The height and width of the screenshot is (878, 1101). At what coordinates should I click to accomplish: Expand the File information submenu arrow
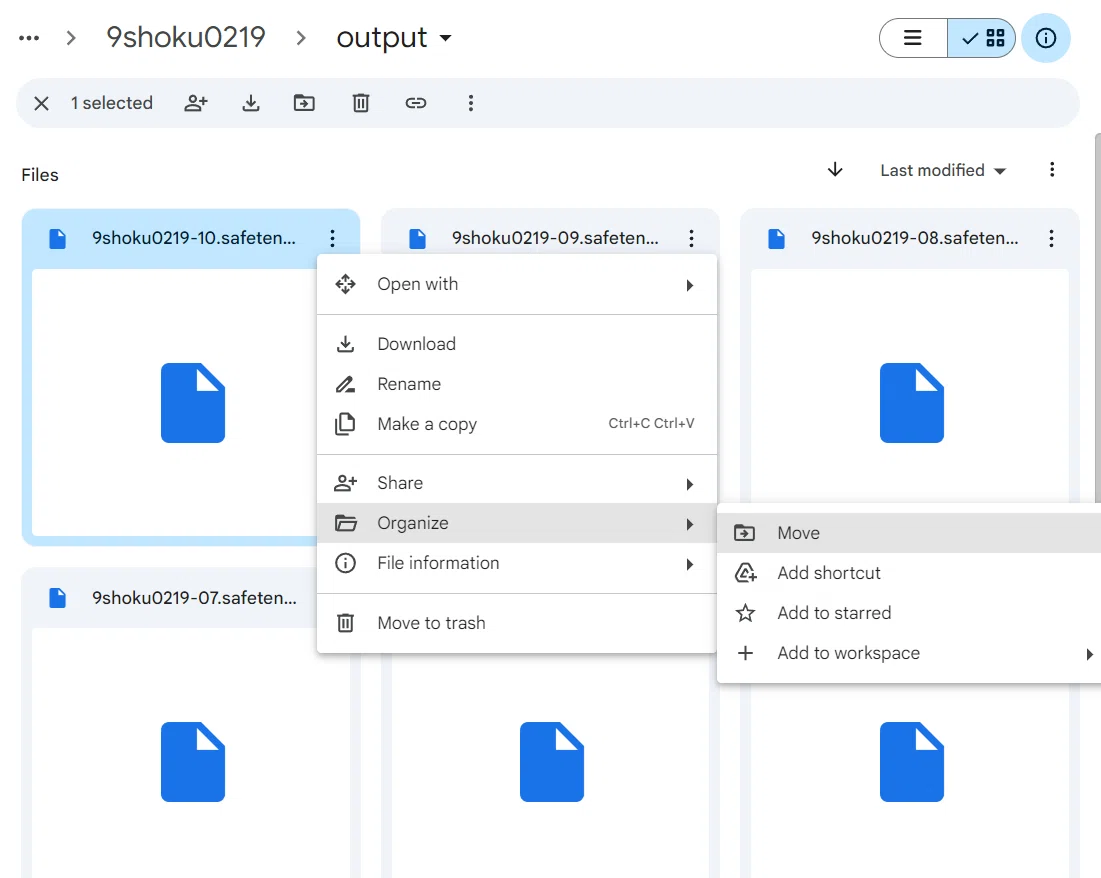[690, 564]
